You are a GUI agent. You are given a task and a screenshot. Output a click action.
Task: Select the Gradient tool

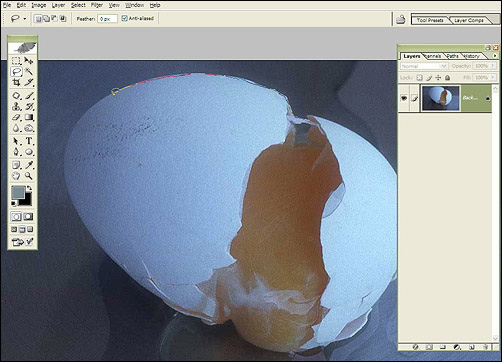pos(29,117)
